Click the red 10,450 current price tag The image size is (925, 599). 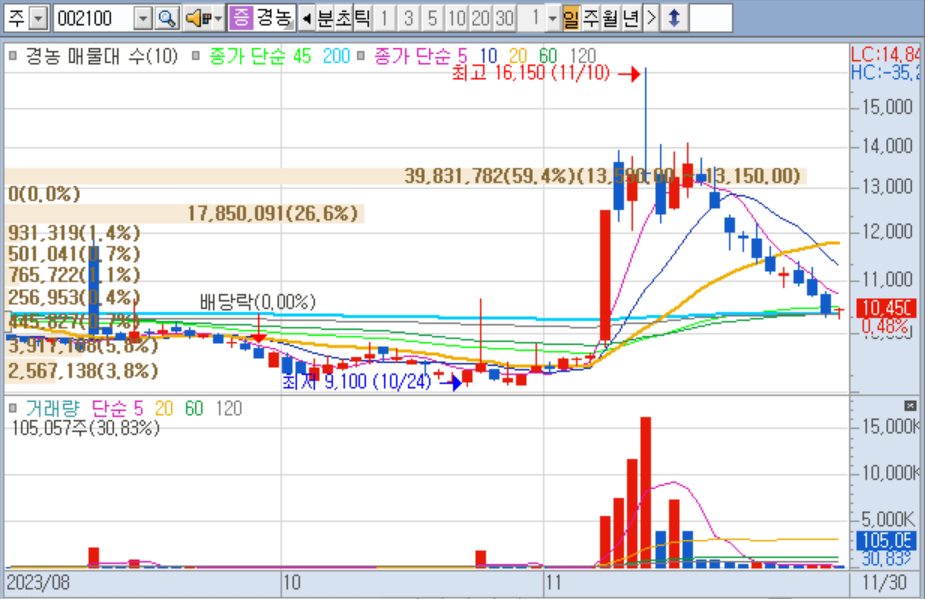pyautogui.click(x=886, y=308)
